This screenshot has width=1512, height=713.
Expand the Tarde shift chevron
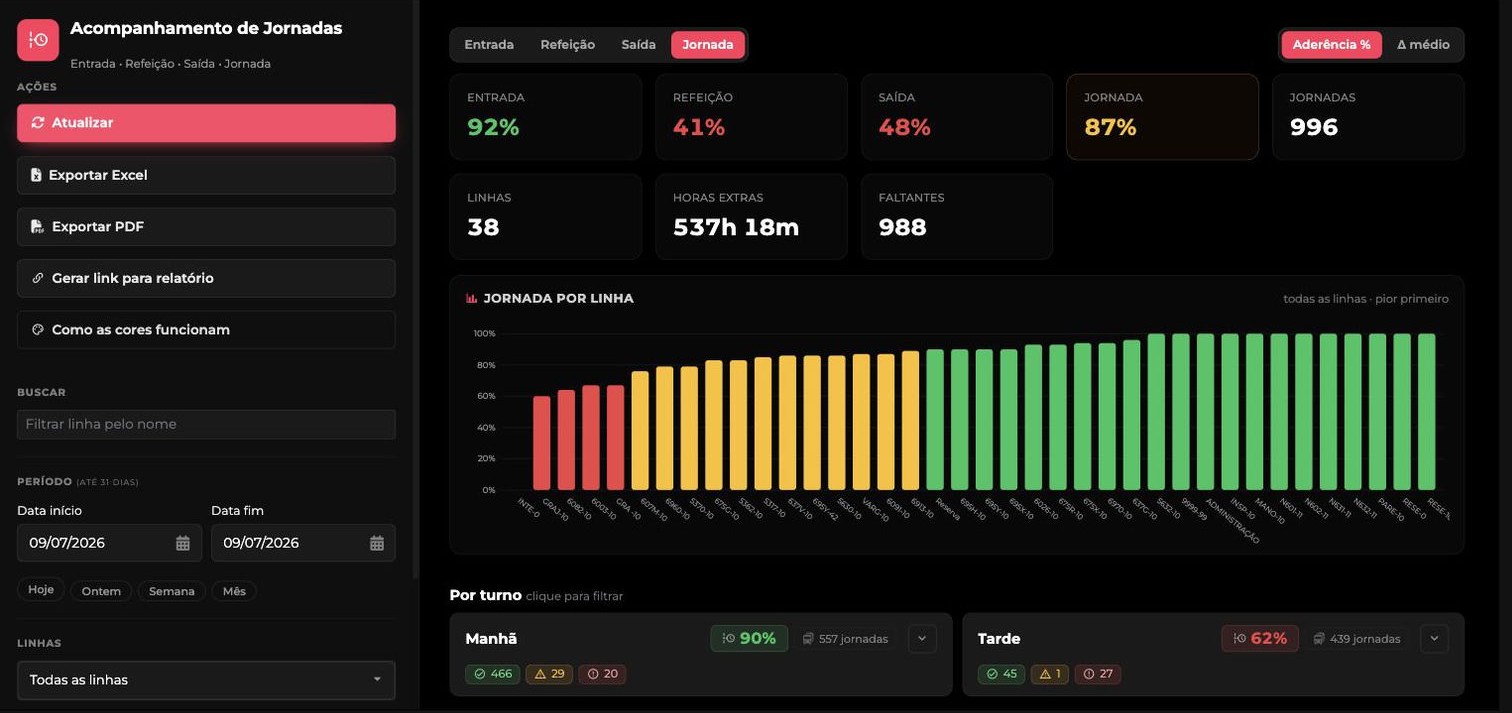[x=1434, y=639]
